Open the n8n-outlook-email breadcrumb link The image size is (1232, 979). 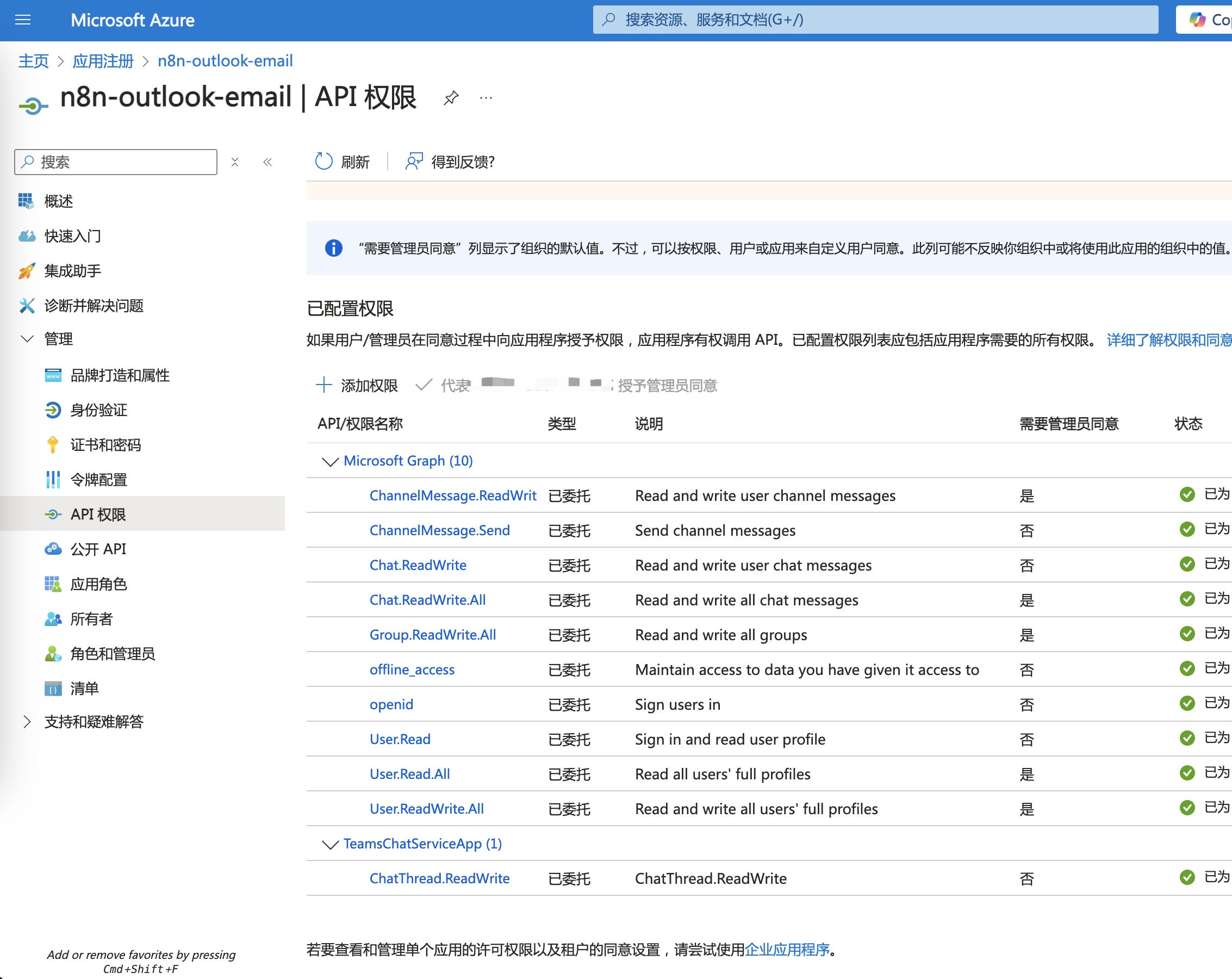(x=225, y=60)
